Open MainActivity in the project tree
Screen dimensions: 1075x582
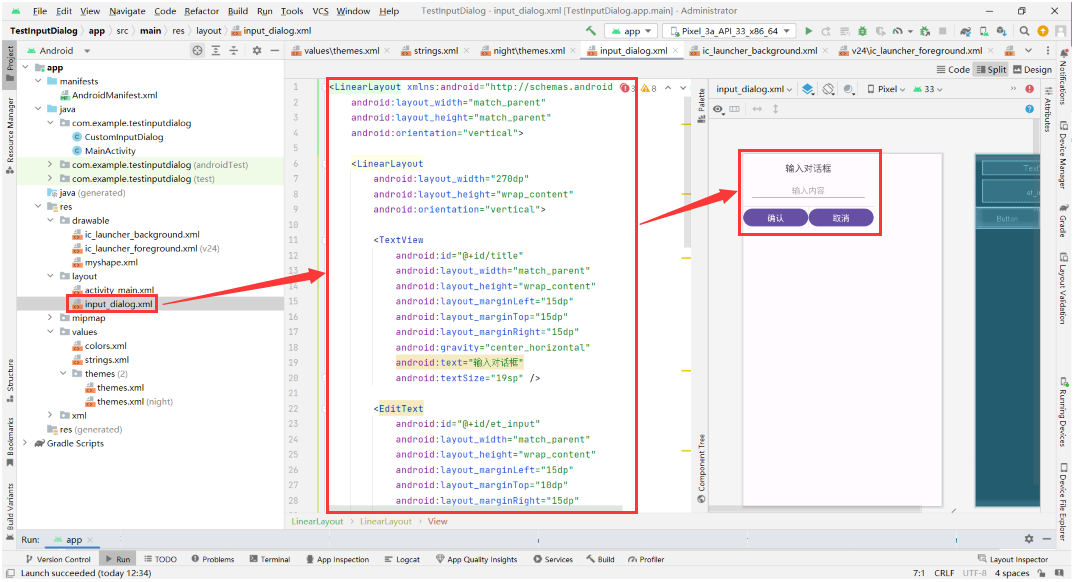click(110, 151)
